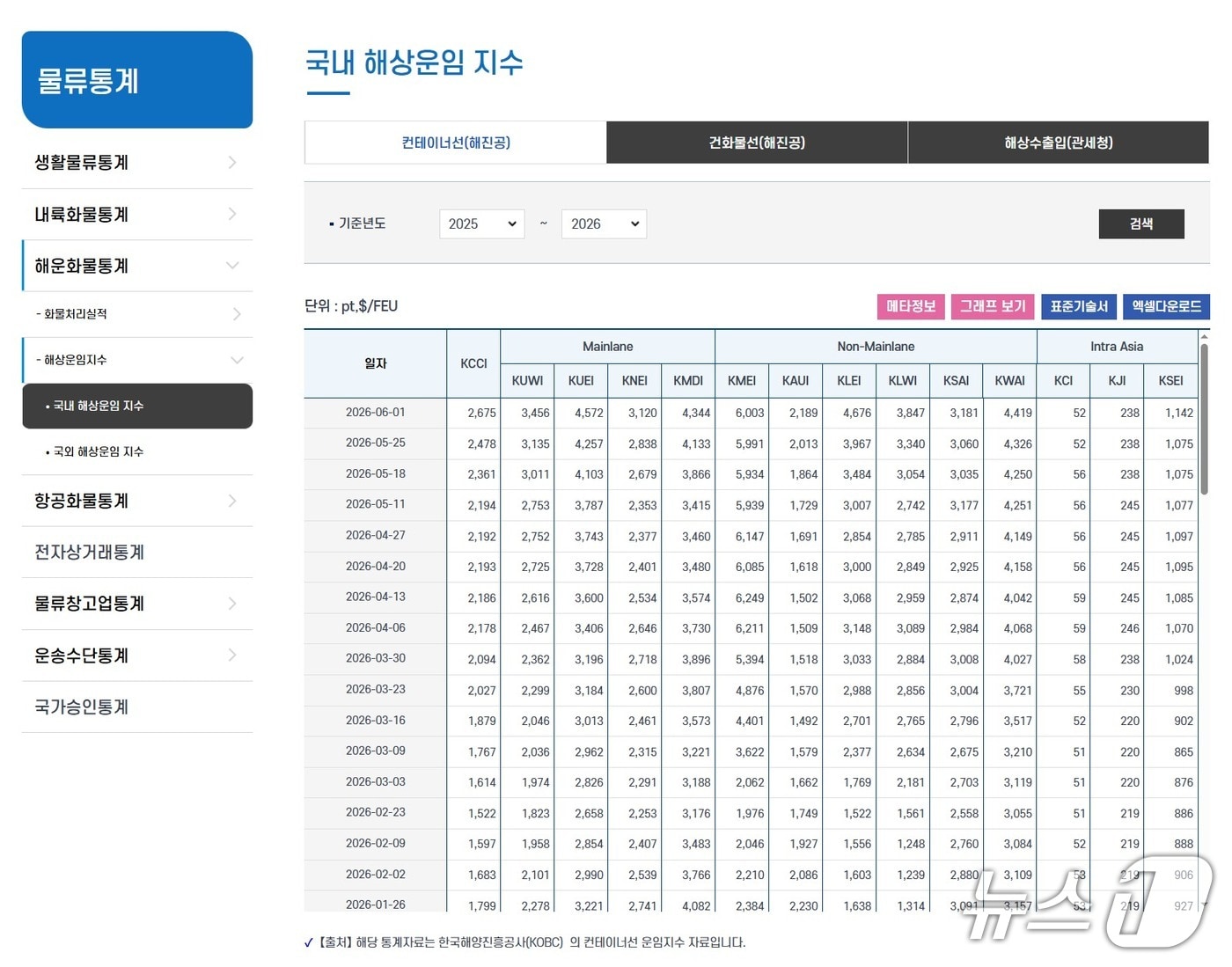Click the KLWI column header
The height and width of the screenshot is (967, 1232).
tap(903, 380)
